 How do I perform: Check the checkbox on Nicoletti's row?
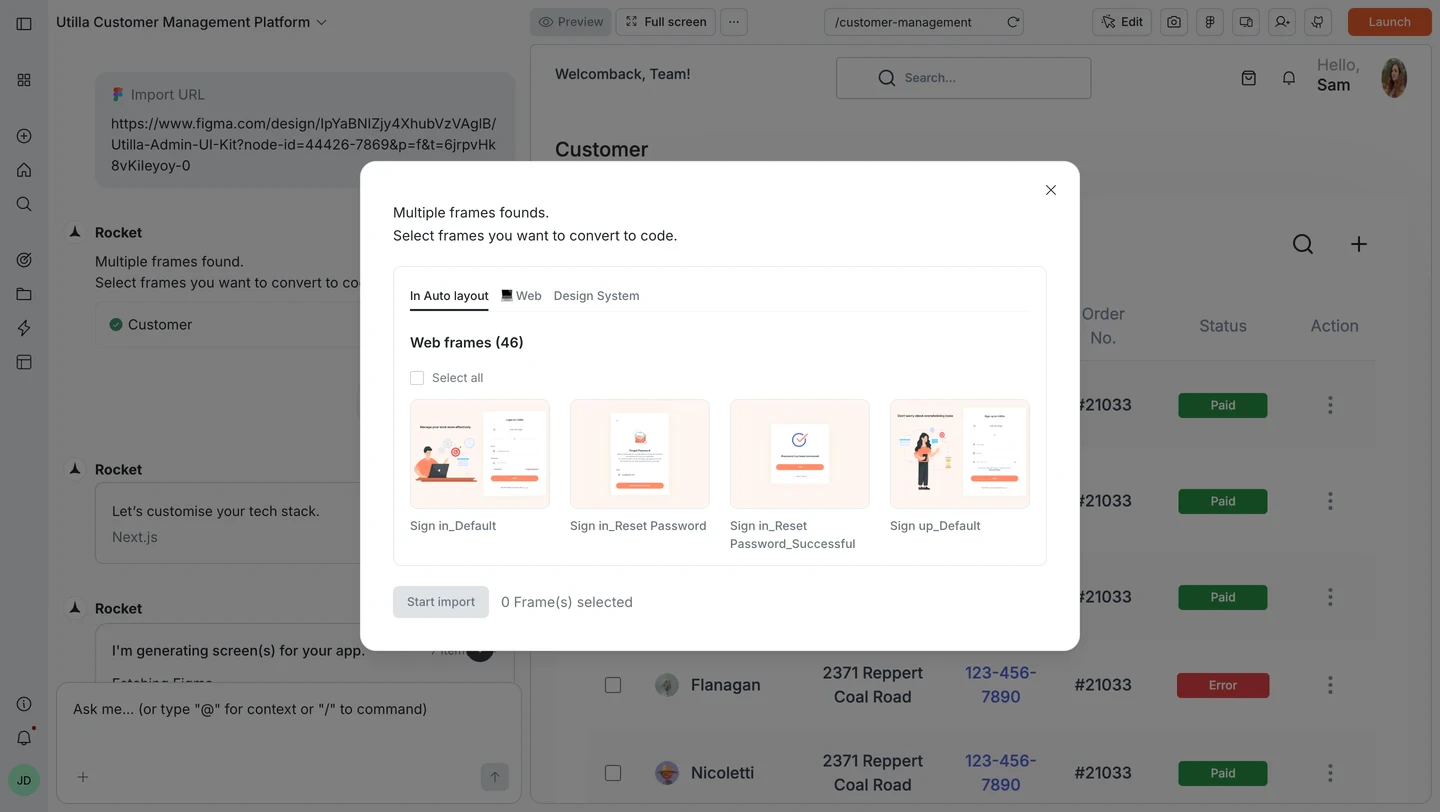pos(613,773)
